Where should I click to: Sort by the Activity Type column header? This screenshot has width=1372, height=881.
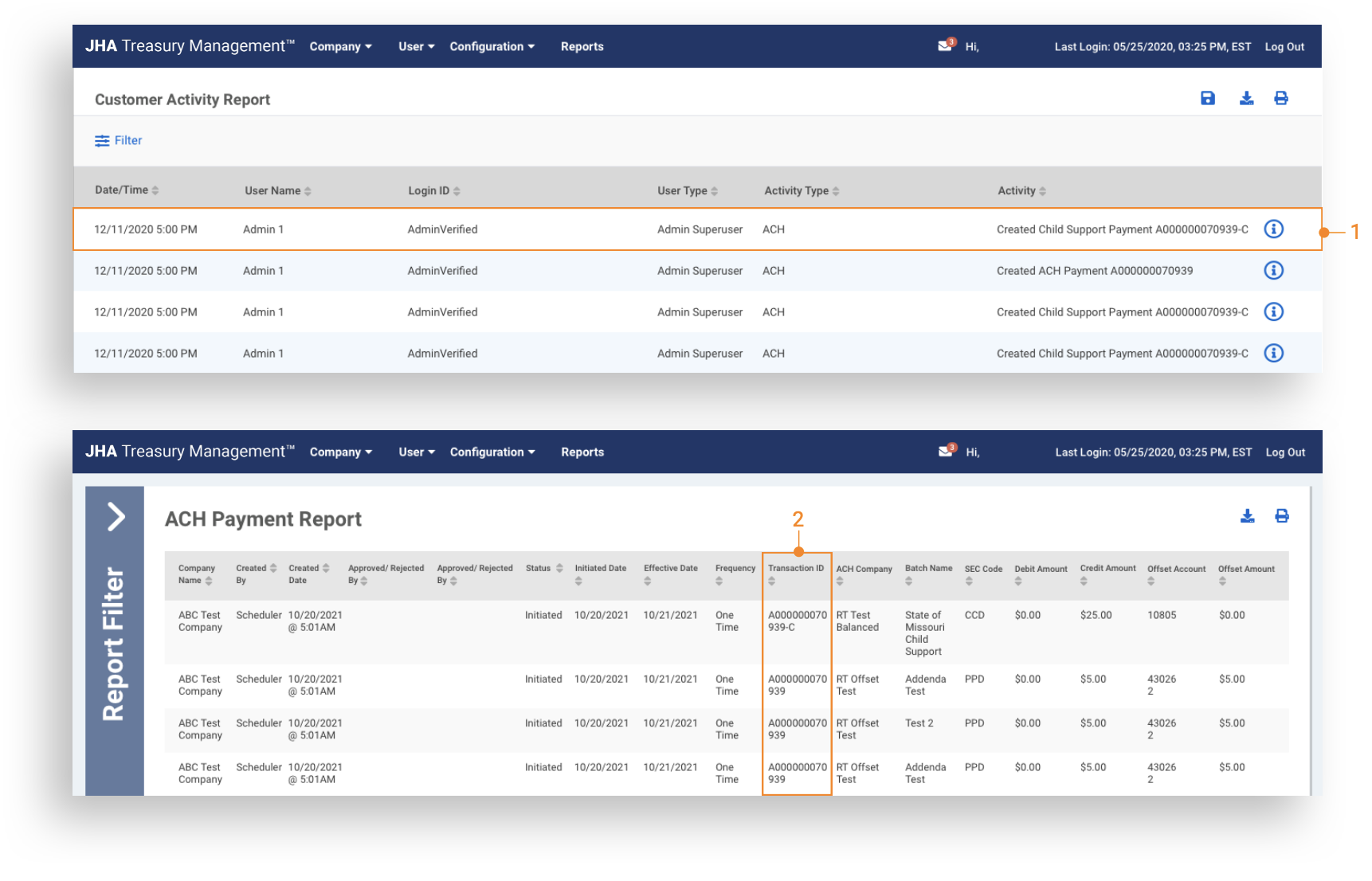pyautogui.click(x=801, y=191)
